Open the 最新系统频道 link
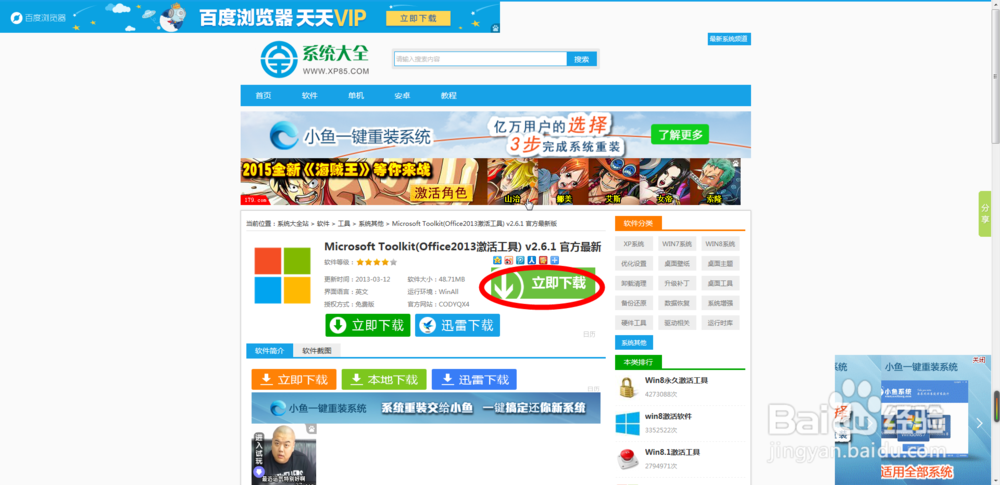This screenshot has height=485, width=1000. tap(729, 39)
